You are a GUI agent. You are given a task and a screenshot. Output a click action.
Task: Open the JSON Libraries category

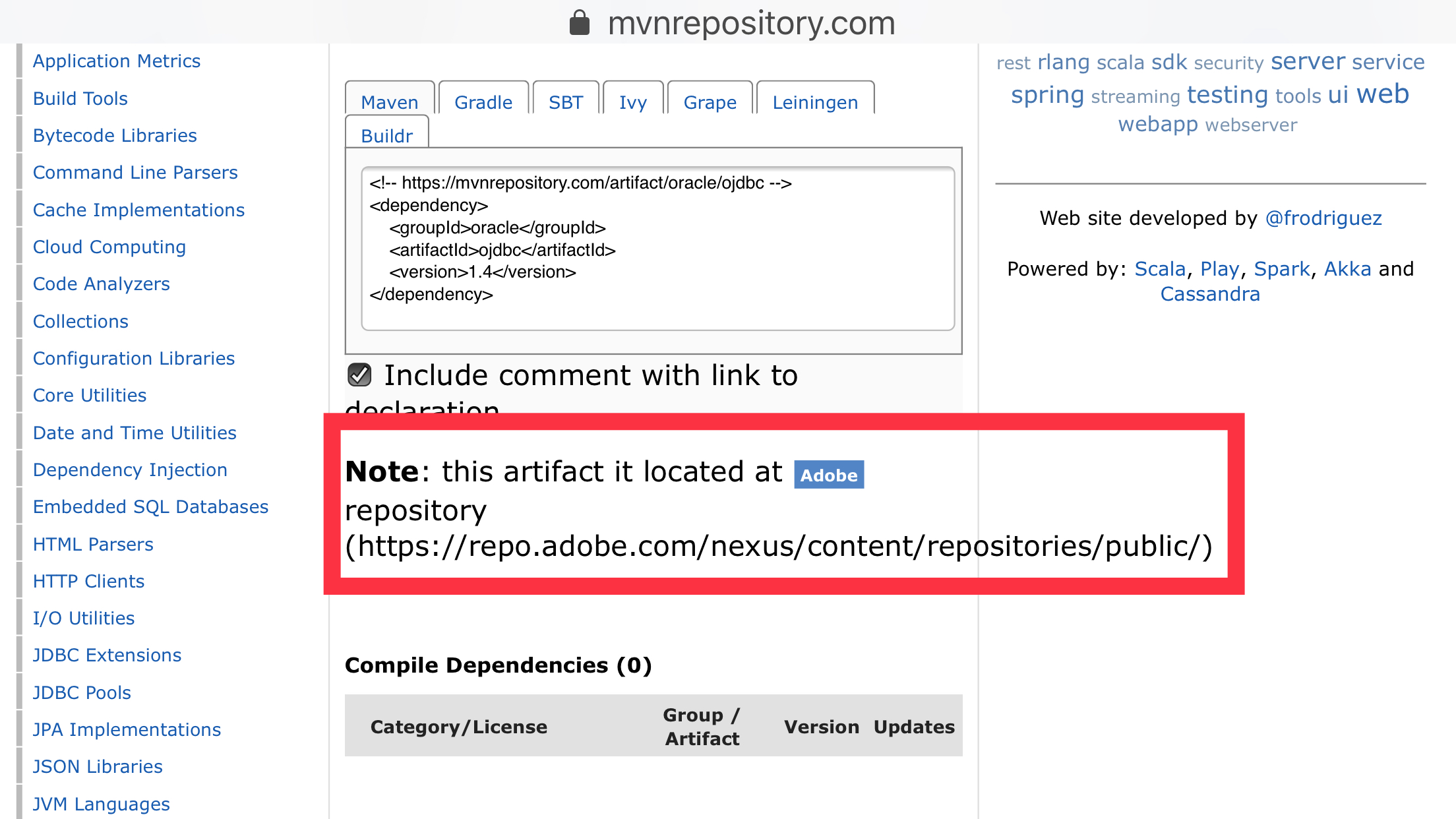click(x=98, y=766)
